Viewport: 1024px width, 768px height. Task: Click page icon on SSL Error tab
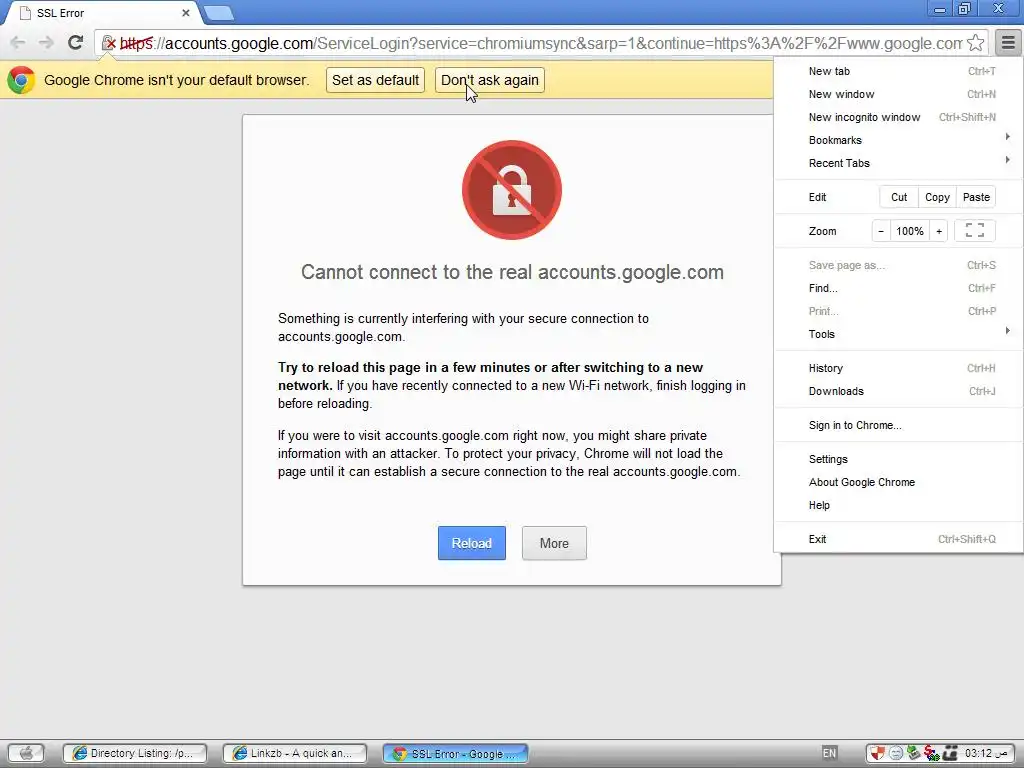[25, 13]
